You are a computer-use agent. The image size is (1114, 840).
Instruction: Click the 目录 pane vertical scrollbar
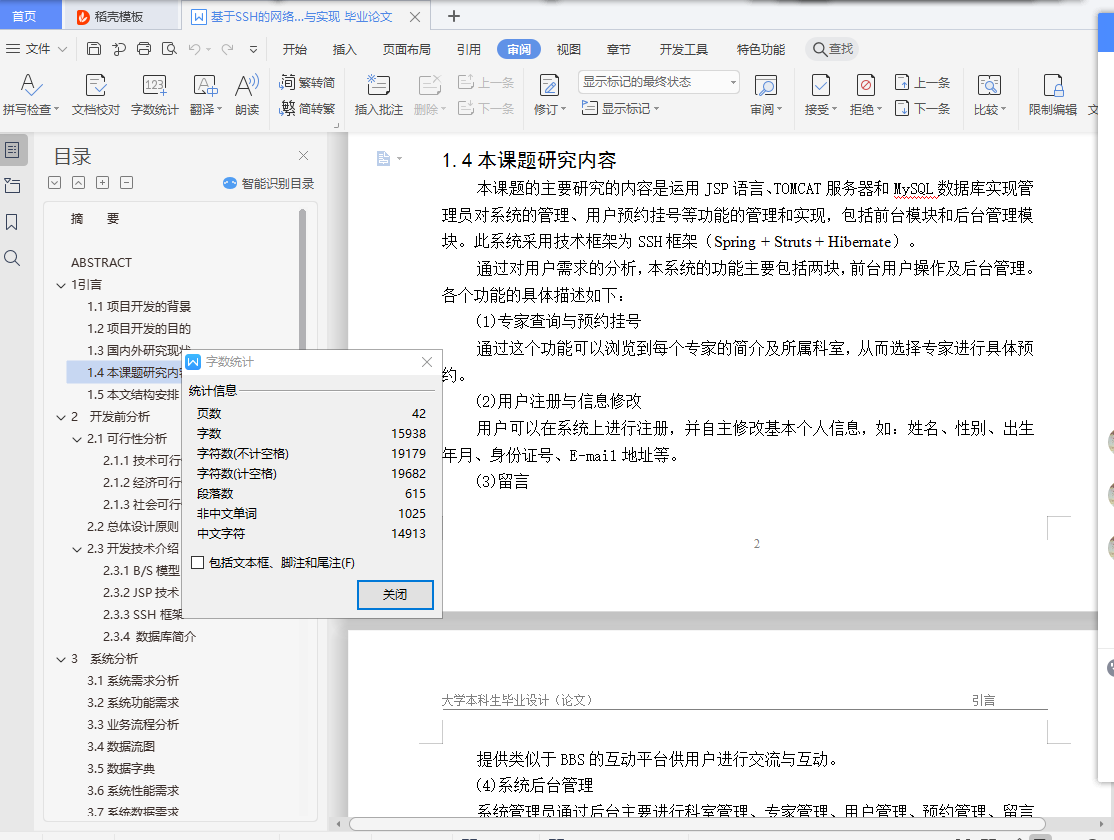pyautogui.click(x=303, y=279)
